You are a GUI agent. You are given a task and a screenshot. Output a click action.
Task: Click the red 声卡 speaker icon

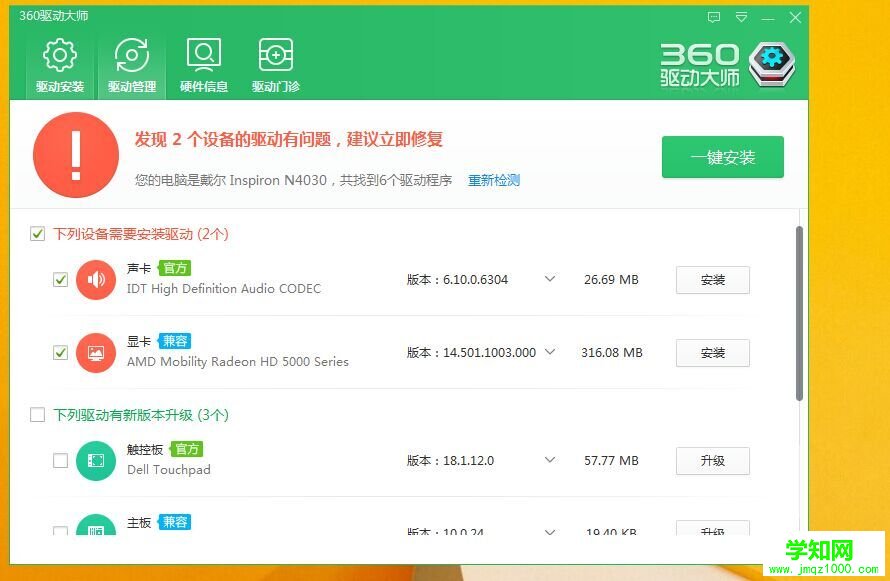96,279
